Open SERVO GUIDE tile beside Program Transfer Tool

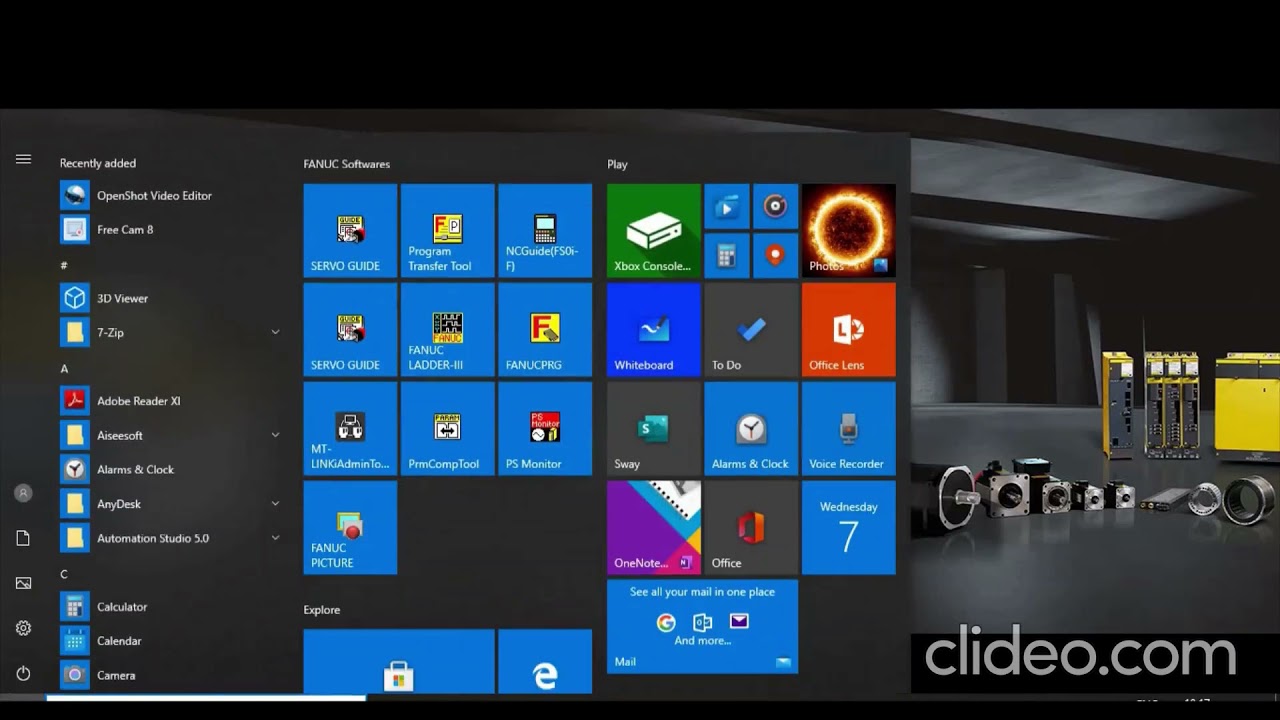point(350,231)
